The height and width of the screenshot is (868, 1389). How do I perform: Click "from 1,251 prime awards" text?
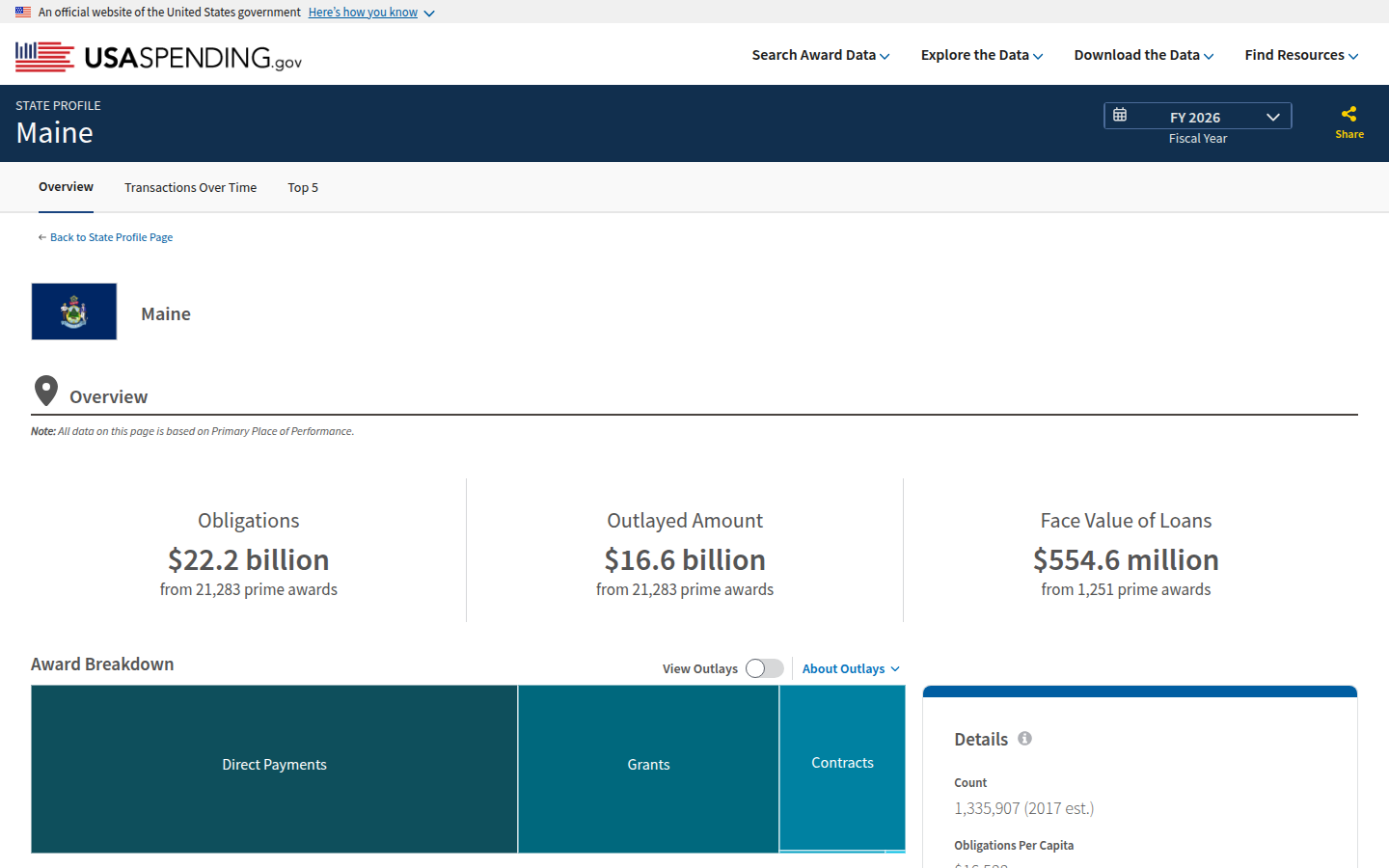pyautogui.click(x=1126, y=589)
